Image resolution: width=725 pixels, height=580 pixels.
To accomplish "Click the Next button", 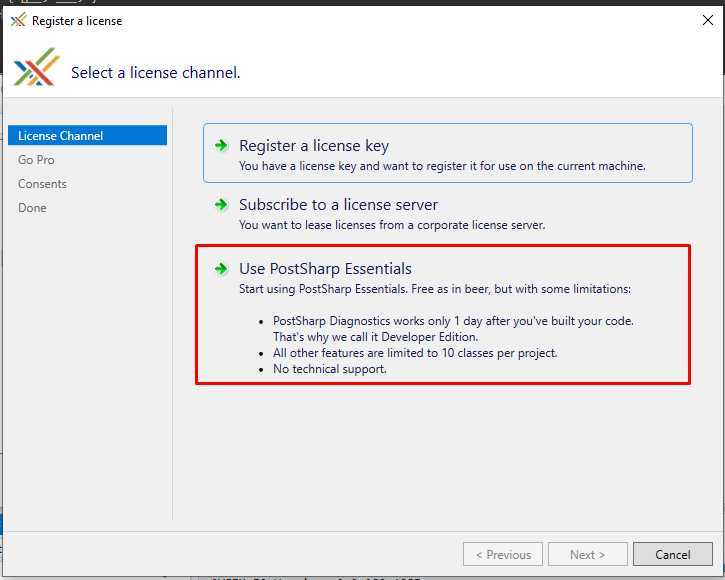I will click(588, 554).
